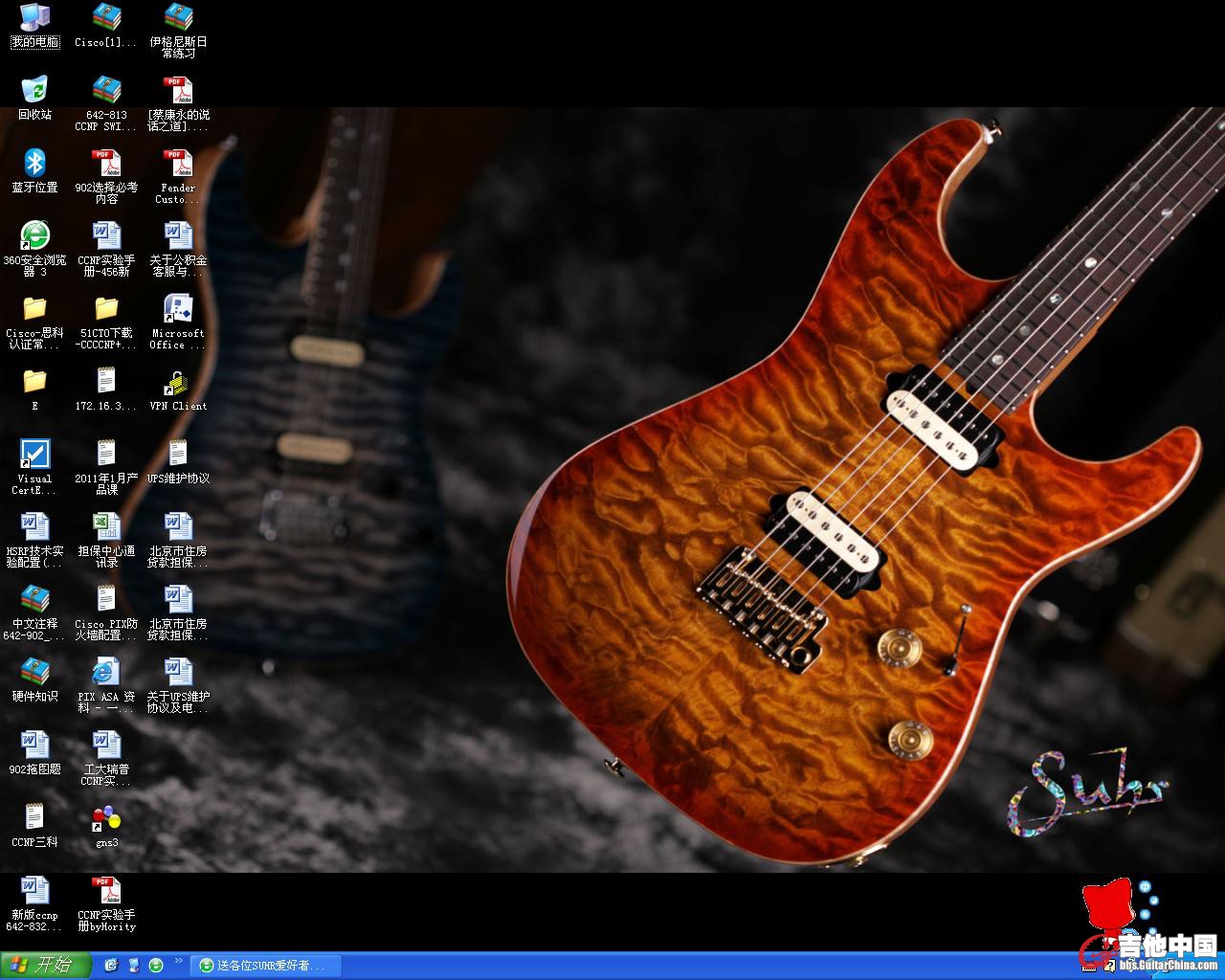This screenshot has height=980, width=1225.
Task: Open the 51CTO下载 folder
Action: pyautogui.click(x=106, y=322)
